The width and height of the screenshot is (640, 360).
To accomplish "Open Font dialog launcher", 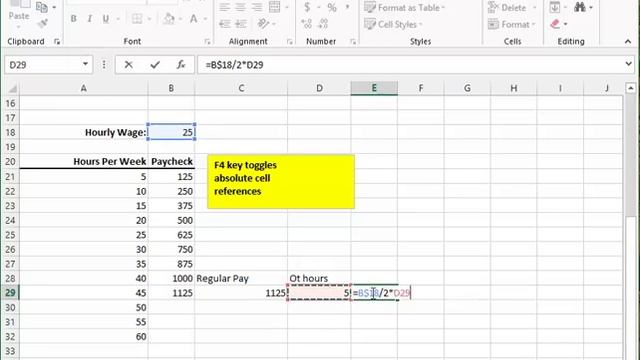I will pyautogui.click(x=207, y=41).
